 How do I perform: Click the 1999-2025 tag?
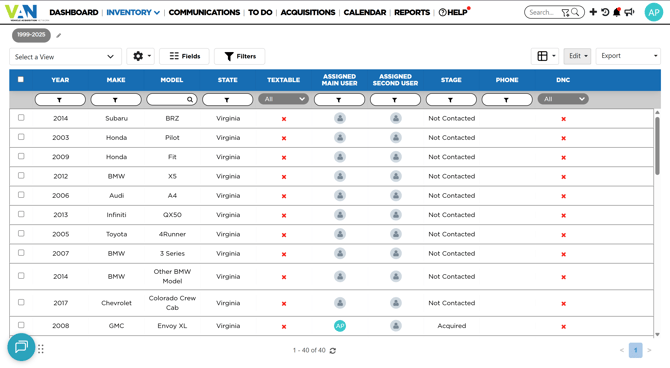31,35
